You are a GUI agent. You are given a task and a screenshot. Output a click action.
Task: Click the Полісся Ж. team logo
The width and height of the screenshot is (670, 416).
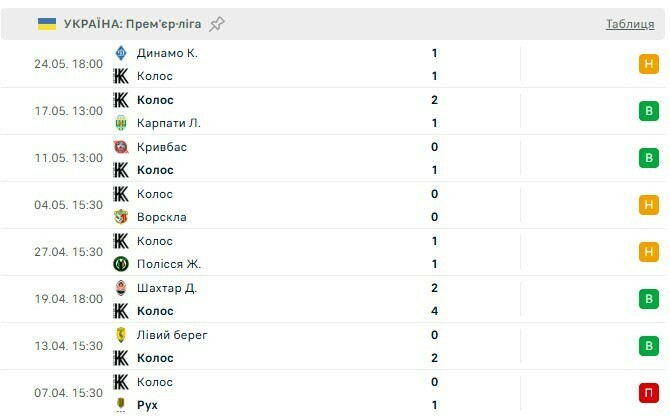coord(121,264)
